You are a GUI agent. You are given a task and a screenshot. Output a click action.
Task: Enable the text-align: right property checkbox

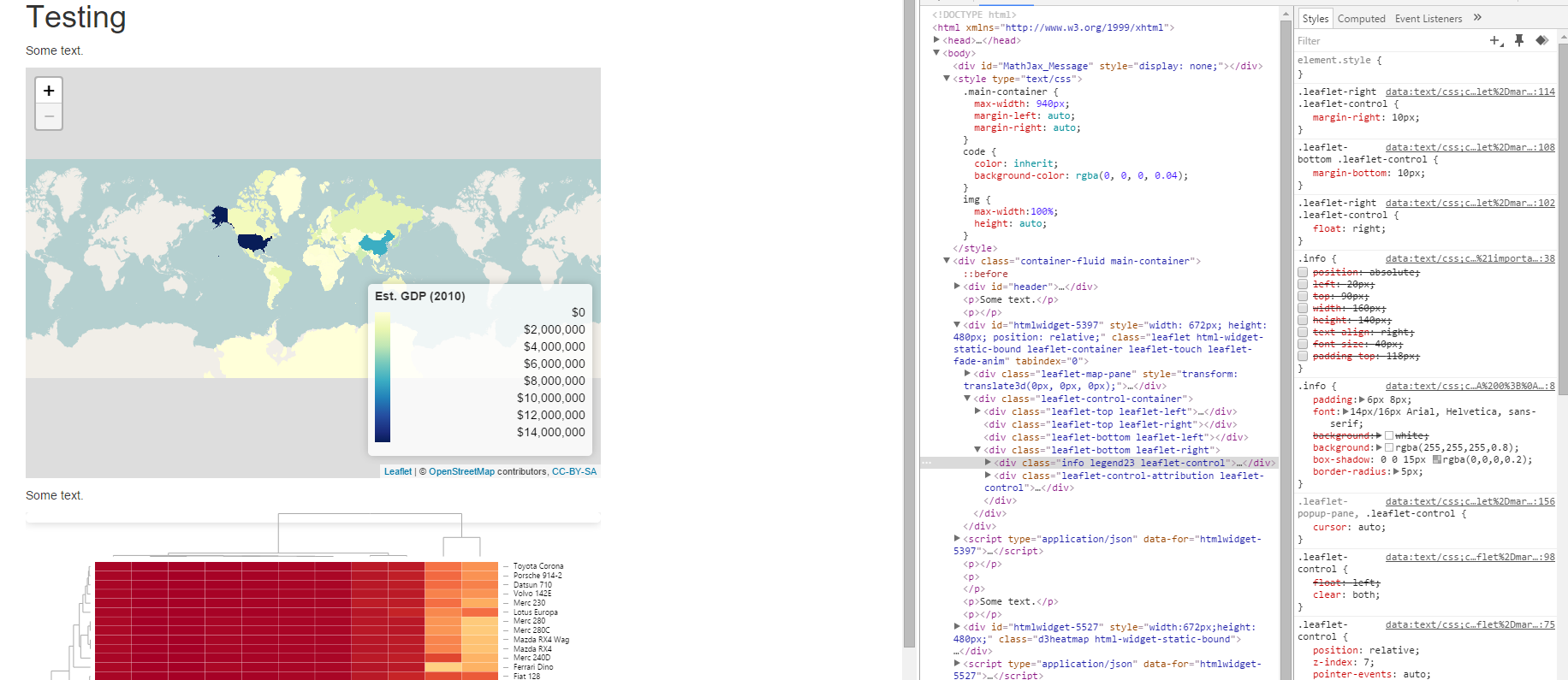click(1303, 332)
